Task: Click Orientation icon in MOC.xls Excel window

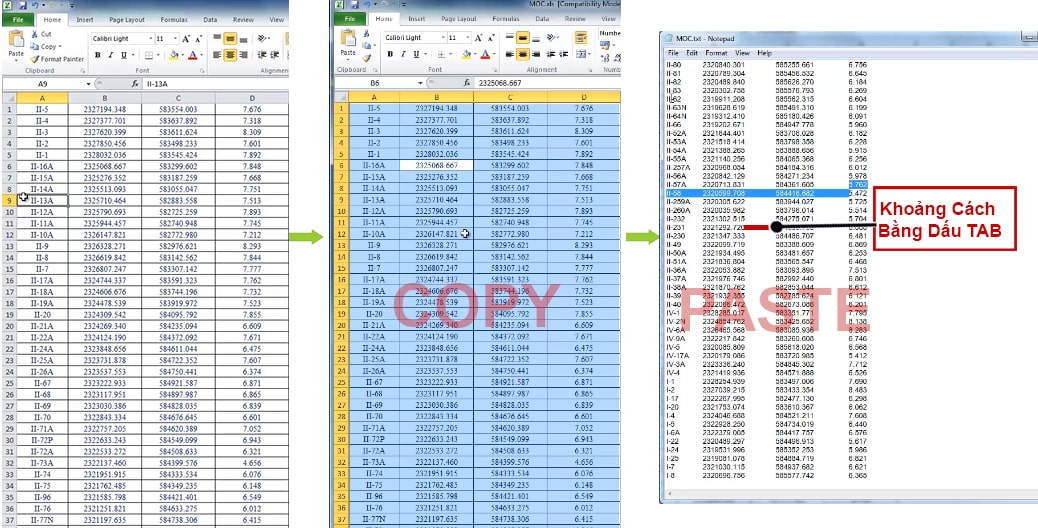Action: [x=551, y=37]
